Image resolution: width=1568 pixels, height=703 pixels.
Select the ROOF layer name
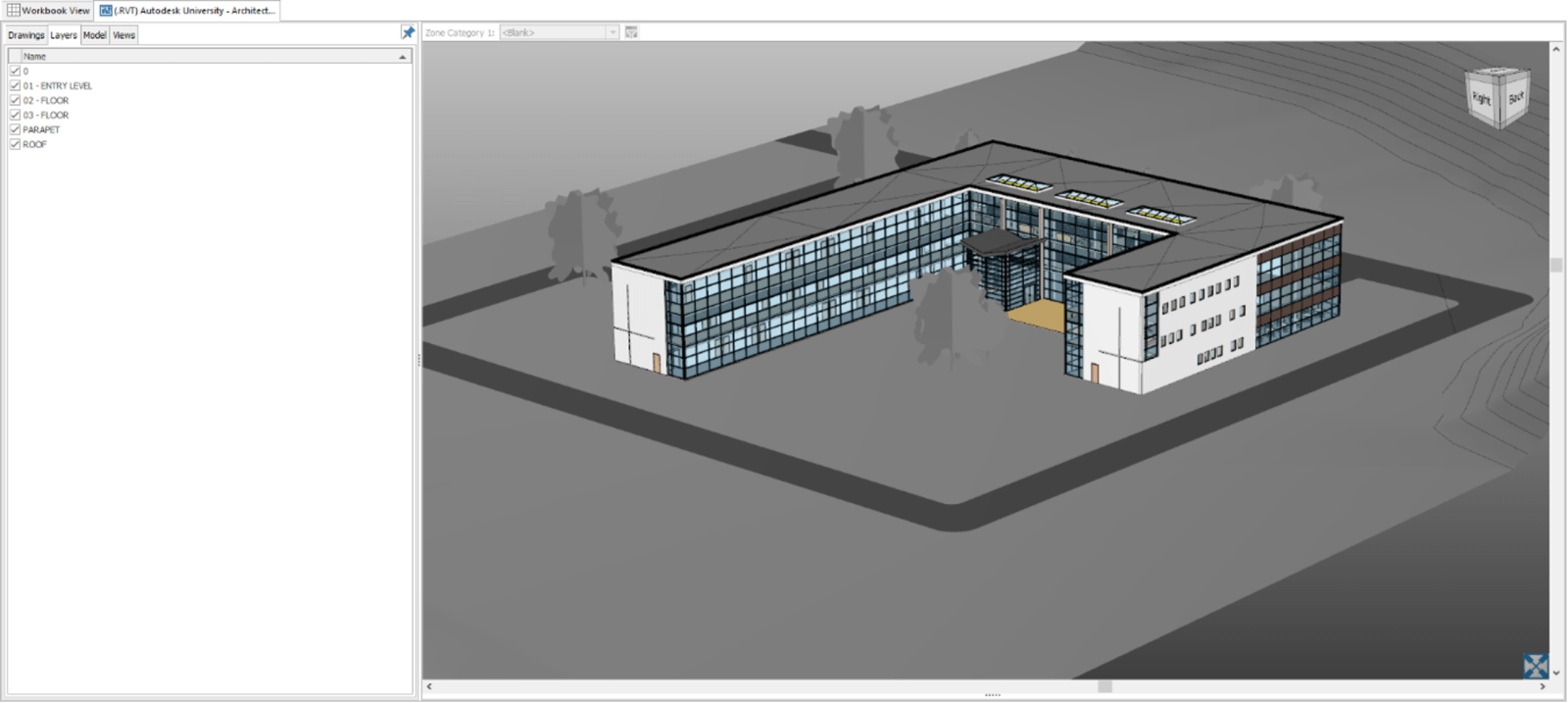pyautogui.click(x=34, y=144)
